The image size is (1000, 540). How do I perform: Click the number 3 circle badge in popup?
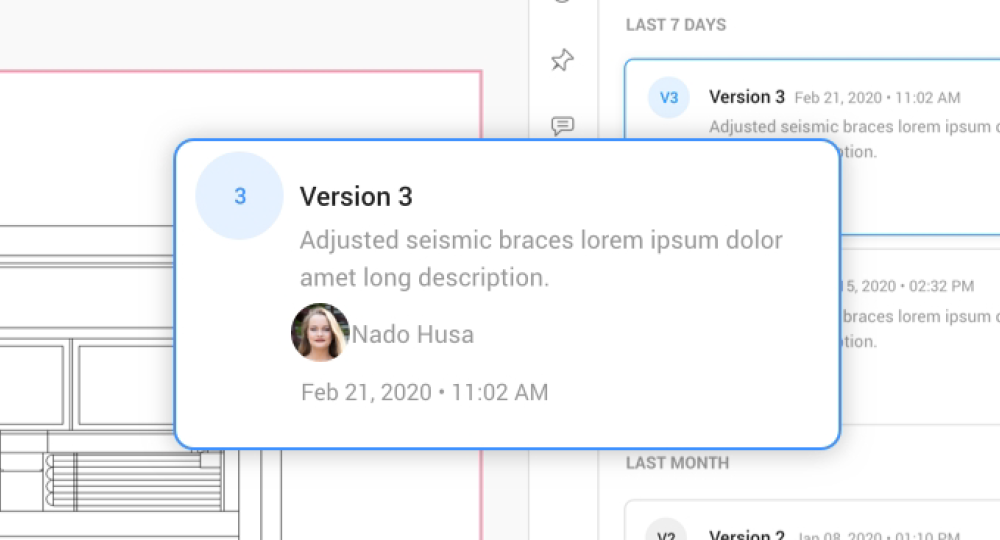coord(239,196)
